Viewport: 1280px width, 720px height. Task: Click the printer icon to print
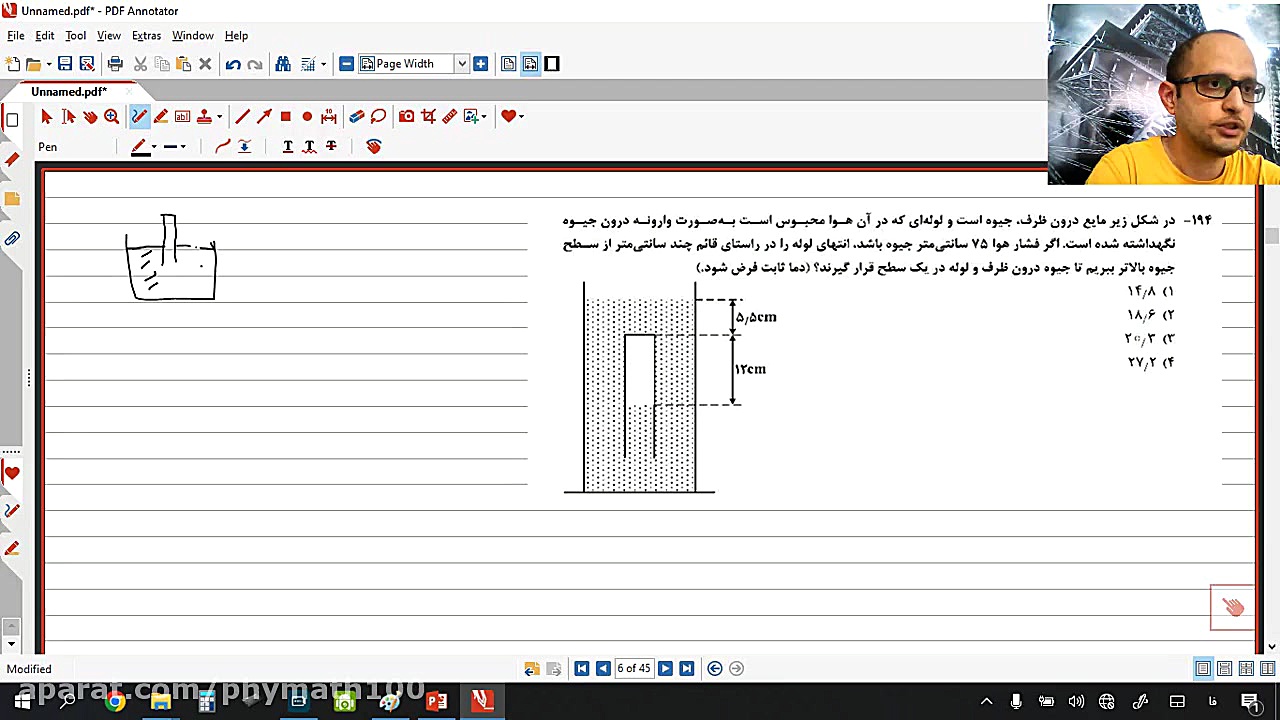pos(115,64)
